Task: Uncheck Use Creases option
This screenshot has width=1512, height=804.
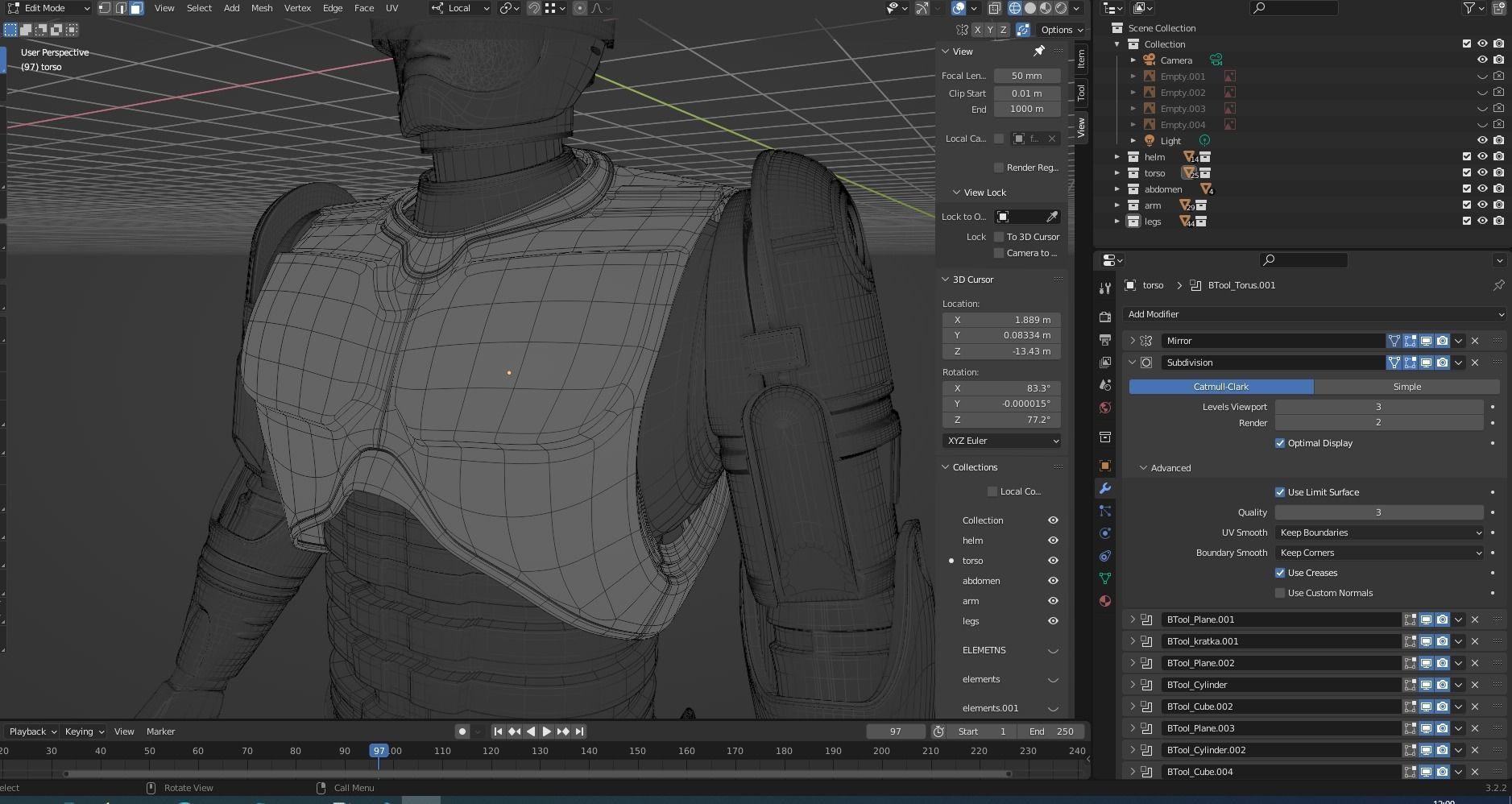Action: click(x=1280, y=573)
